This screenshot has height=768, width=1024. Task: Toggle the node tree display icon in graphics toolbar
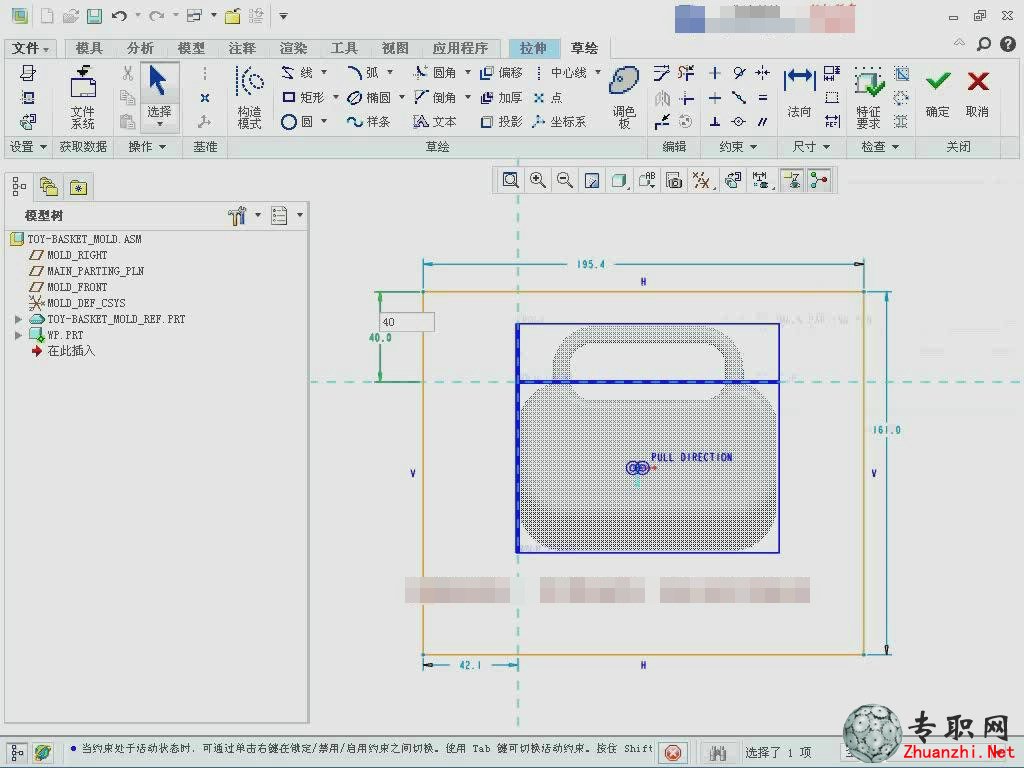(x=819, y=180)
